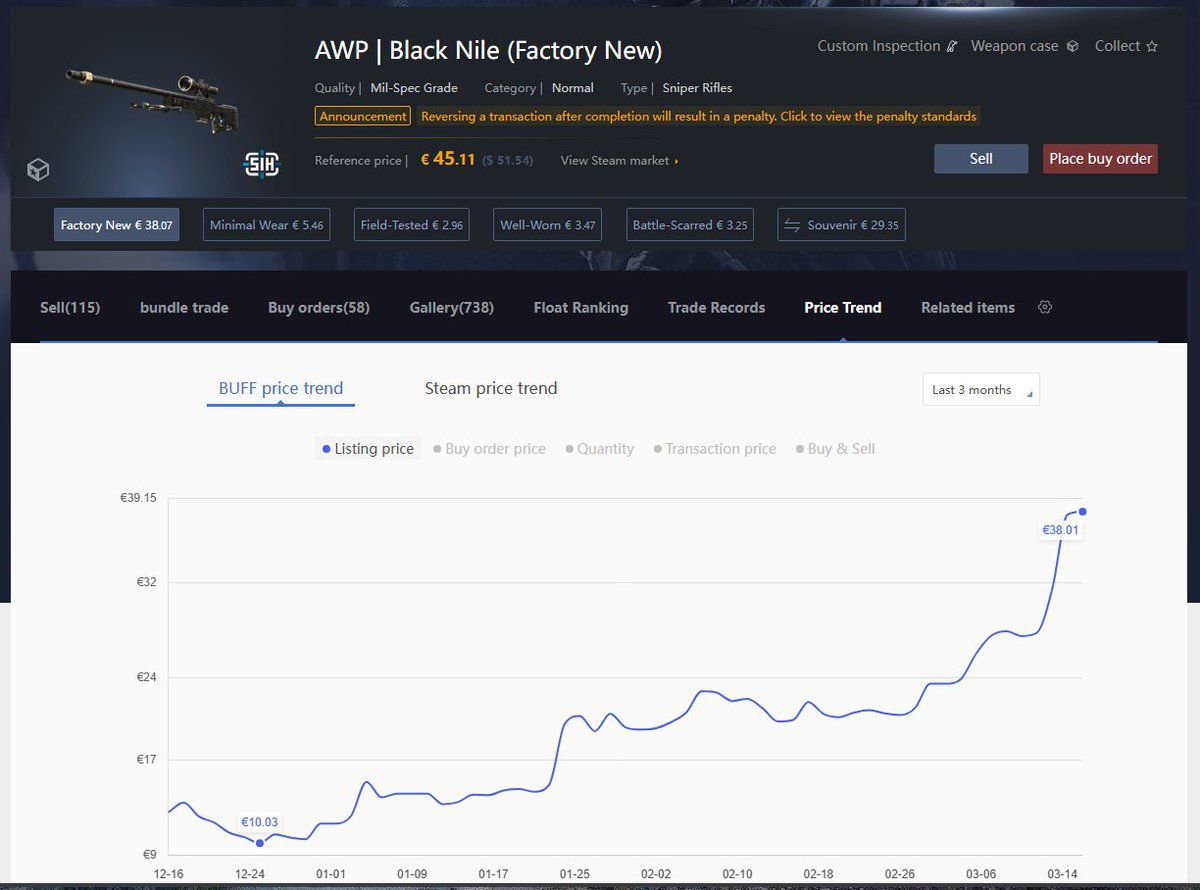Switch to the Float Ranking tab
The width and height of the screenshot is (1200, 890).
click(x=581, y=307)
